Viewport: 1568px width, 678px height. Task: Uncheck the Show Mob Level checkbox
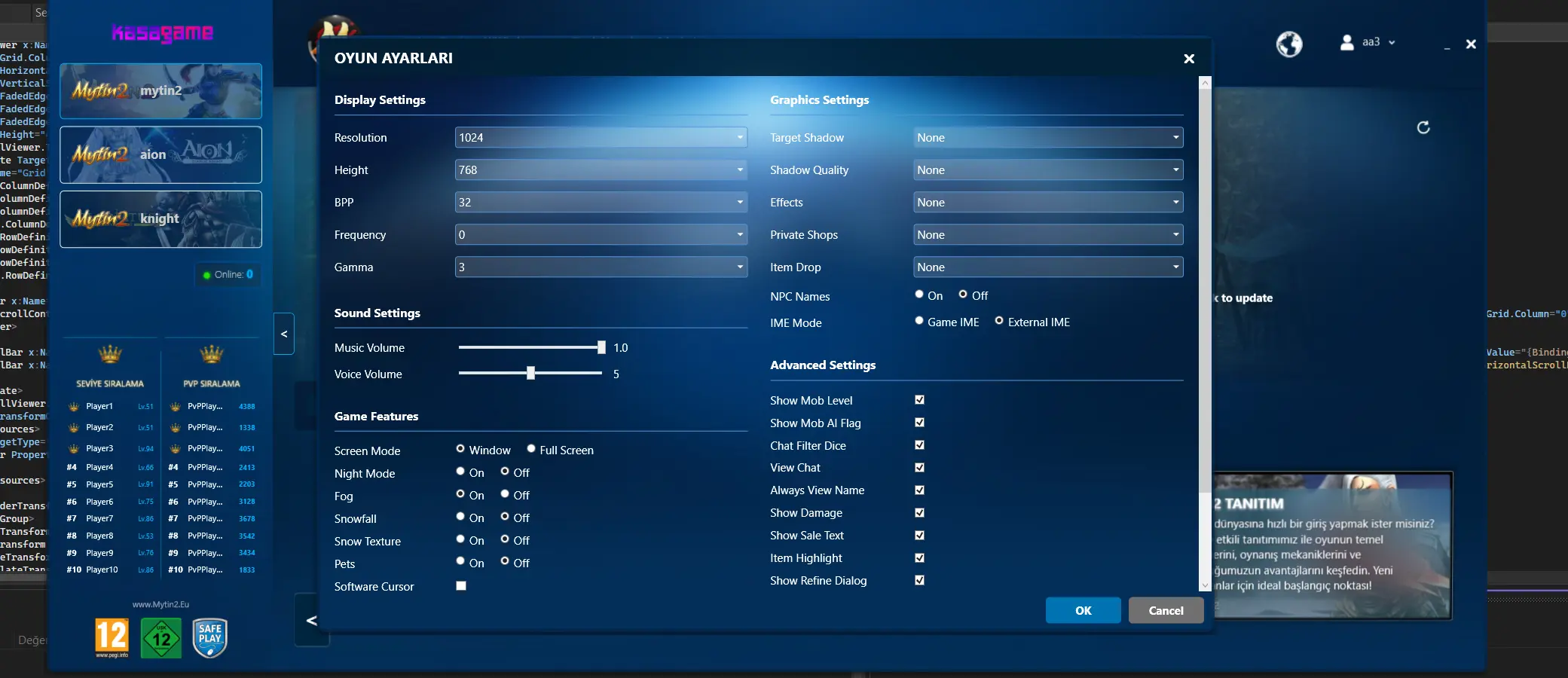[919, 400]
